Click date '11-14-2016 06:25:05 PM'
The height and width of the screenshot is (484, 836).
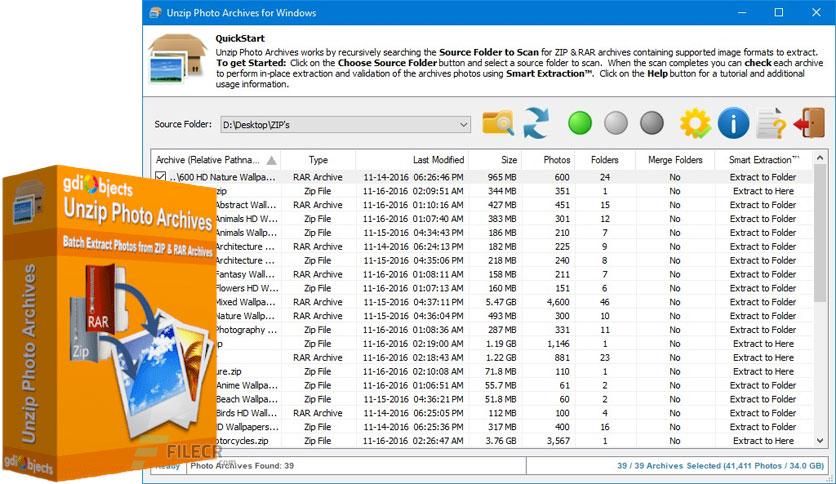pyautogui.click(x=413, y=413)
